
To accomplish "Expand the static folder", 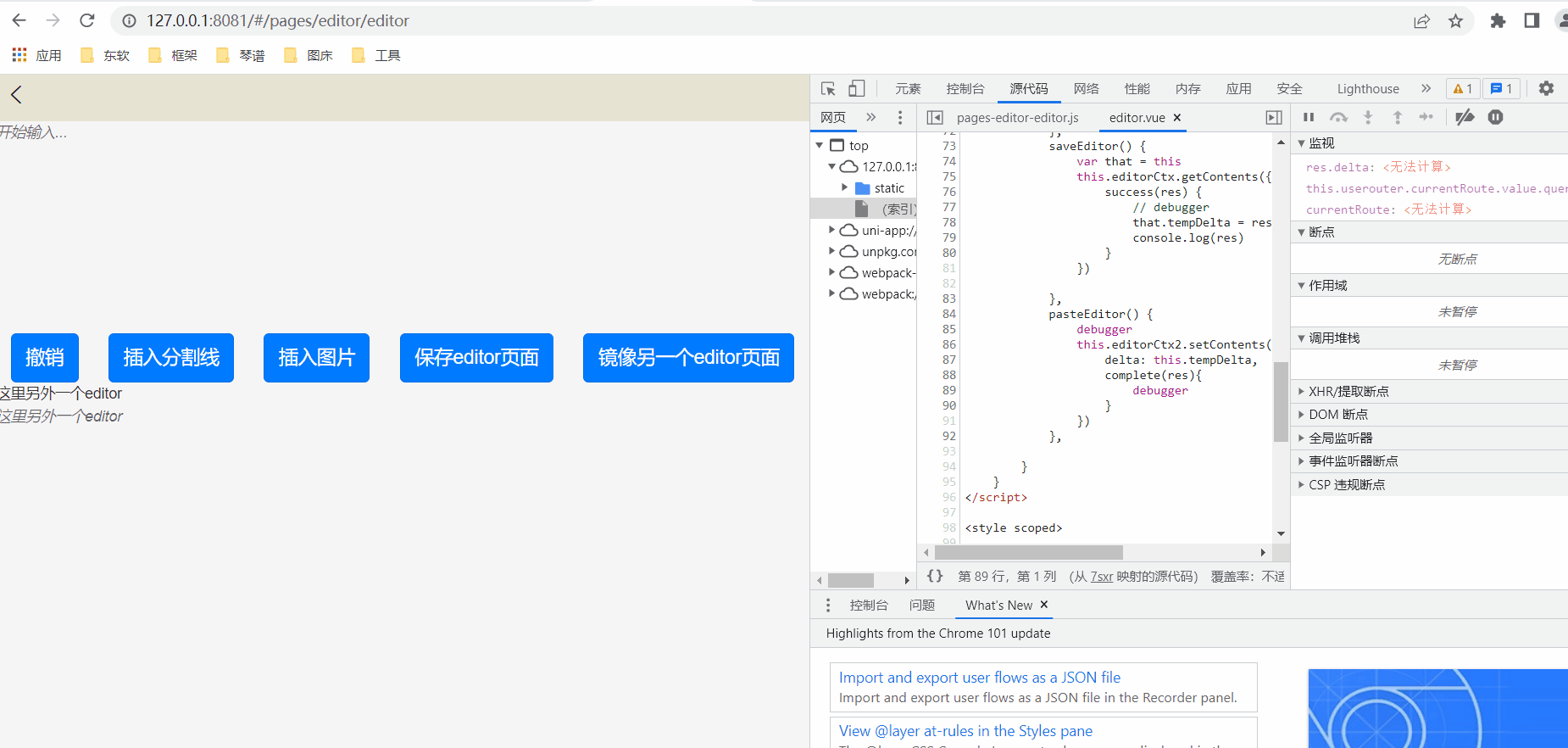I will (x=844, y=187).
